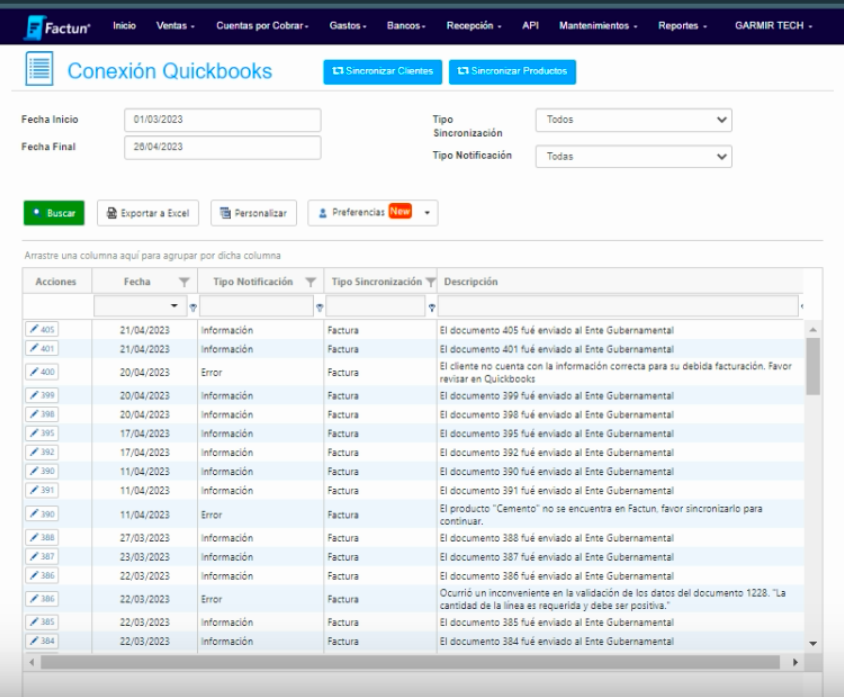The height and width of the screenshot is (697, 844).
Task: Click Sincronizar Clientes button
Action: [383, 72]
